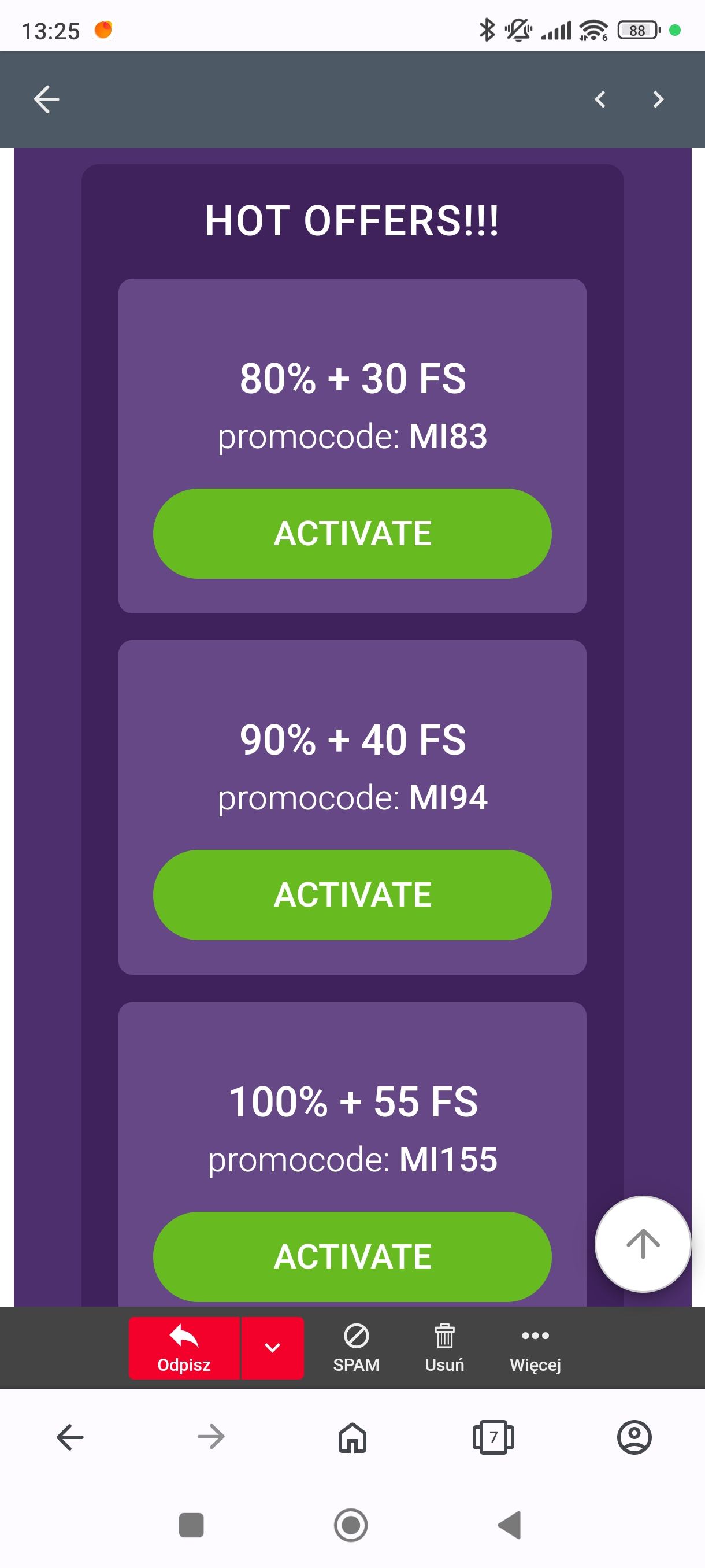Open the browser home page
The width and height of the screenshot is (705, 1568).
pos(352,1438)
